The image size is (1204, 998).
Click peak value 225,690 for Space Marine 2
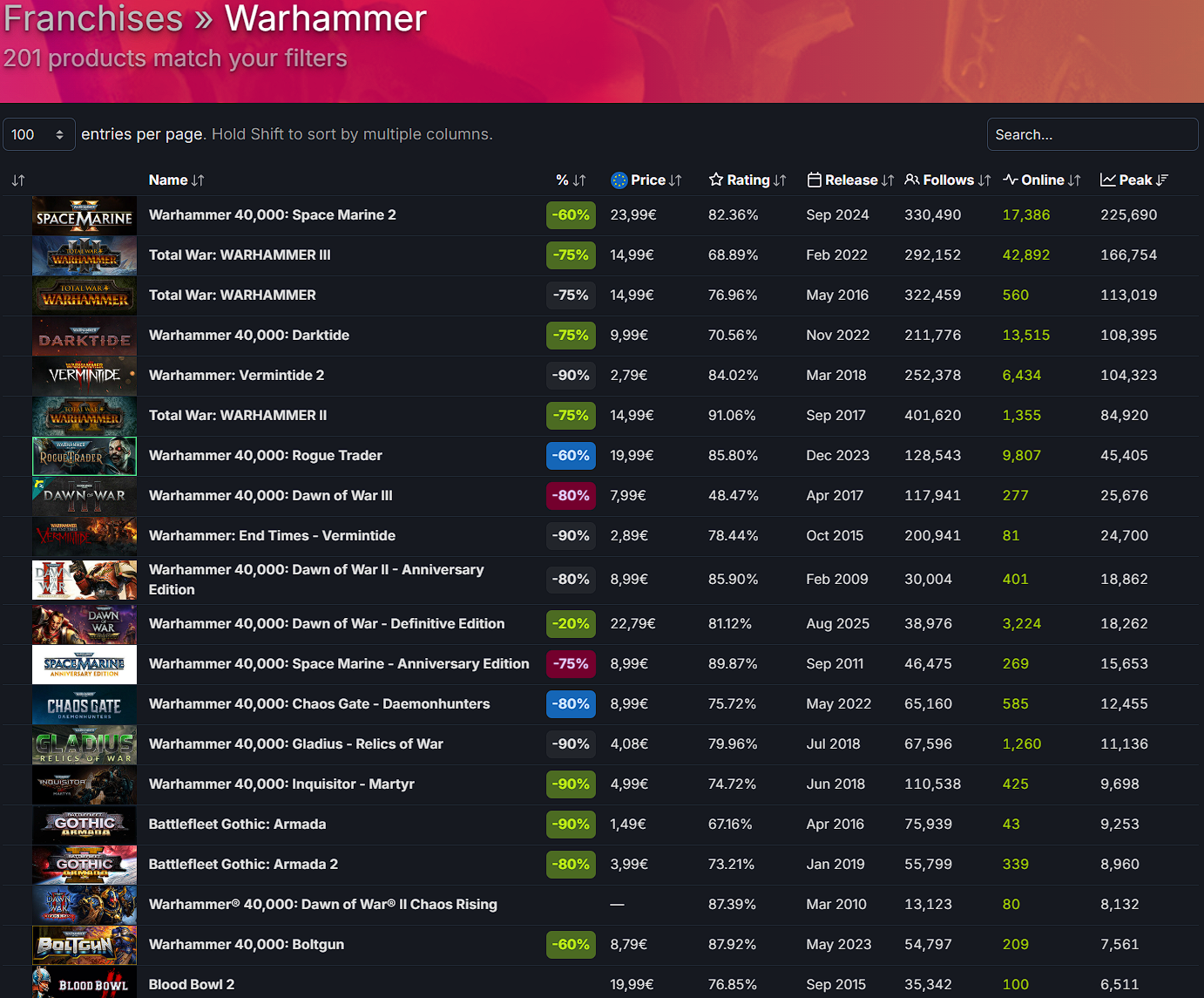[x=1128, y=214]
